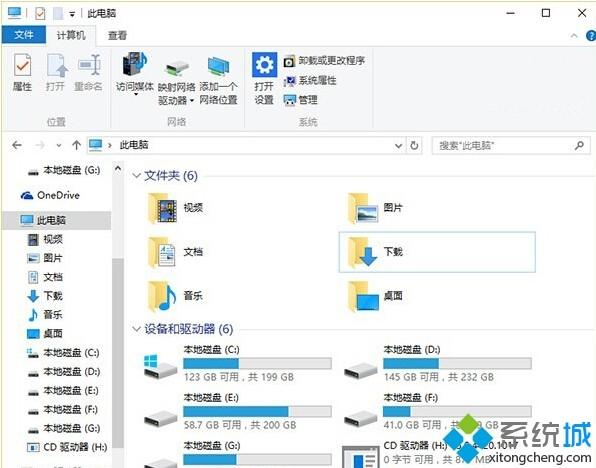Image resolution: width=596 pixels, height=468 pixels.
Task: Open the 视频 folder in main pane
Action: [175, 208]
